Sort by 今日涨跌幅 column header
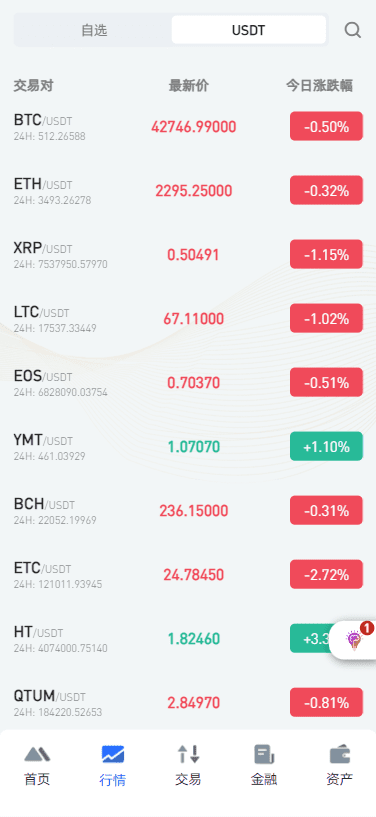This screenshot has height=817, width=376. pyautogui.click(x=319, y=86)
